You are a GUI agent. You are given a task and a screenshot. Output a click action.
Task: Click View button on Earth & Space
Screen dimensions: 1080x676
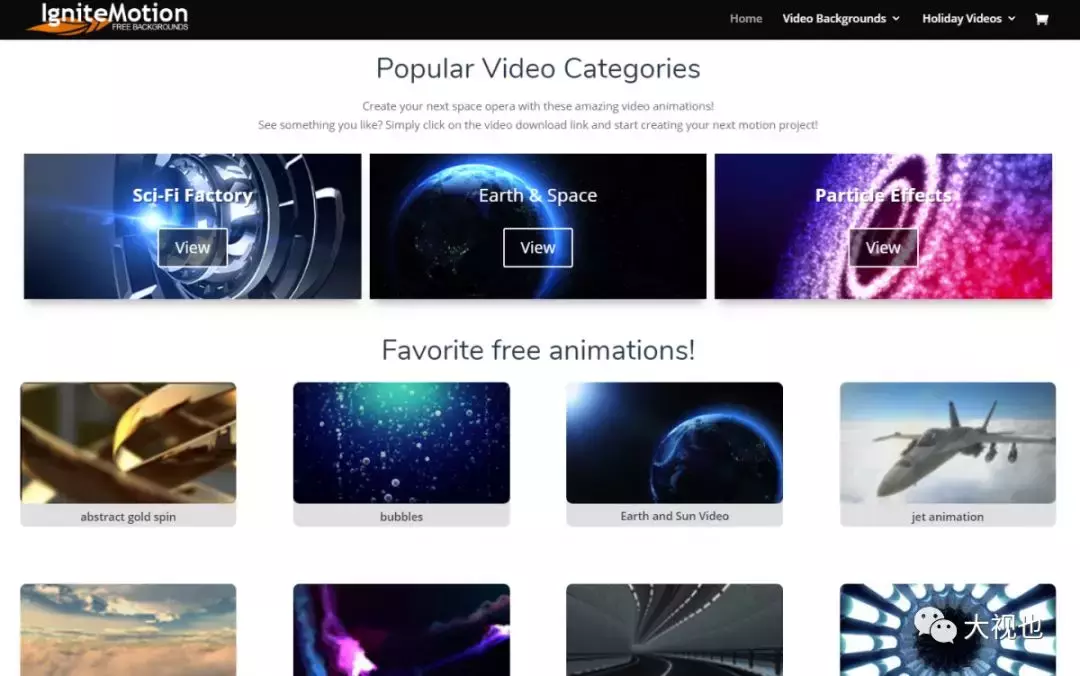click(537, 248)
